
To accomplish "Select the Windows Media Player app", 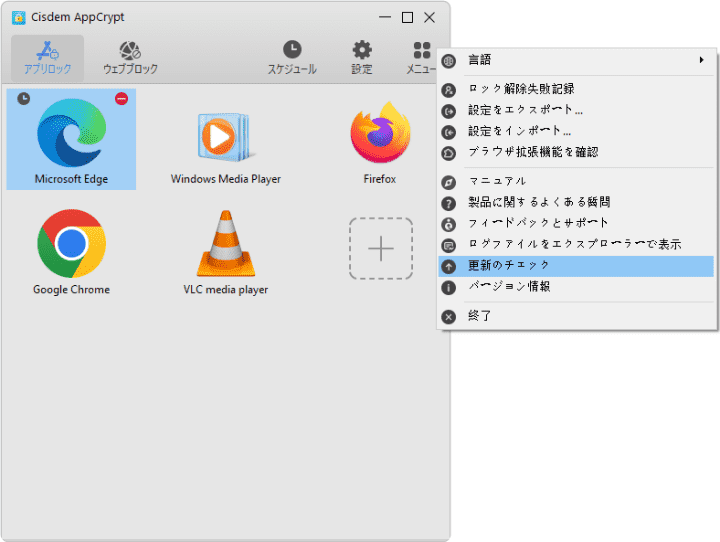I will tap(225, 147).
